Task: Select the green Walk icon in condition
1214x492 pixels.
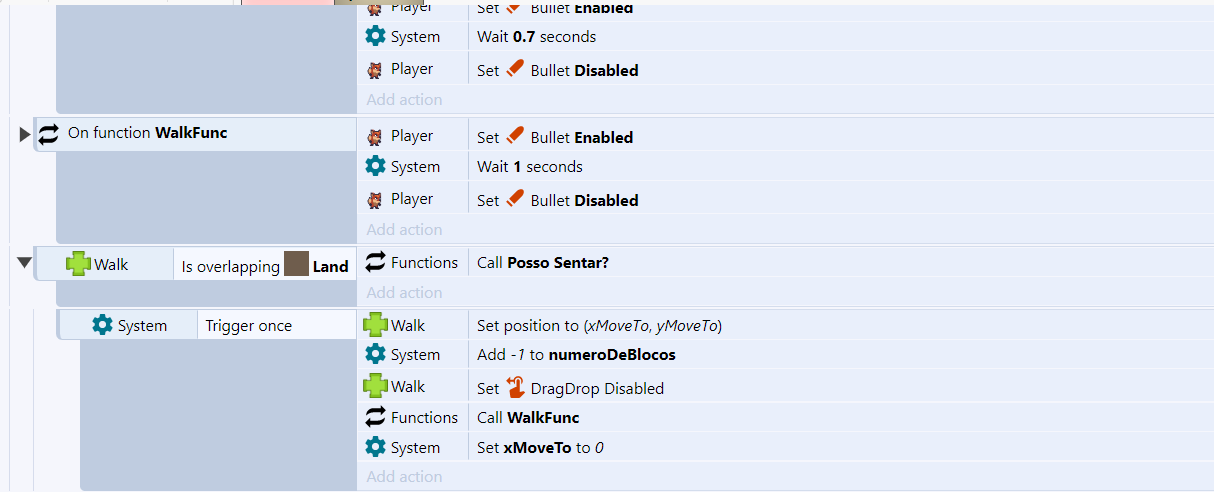Action: (78, 264)
